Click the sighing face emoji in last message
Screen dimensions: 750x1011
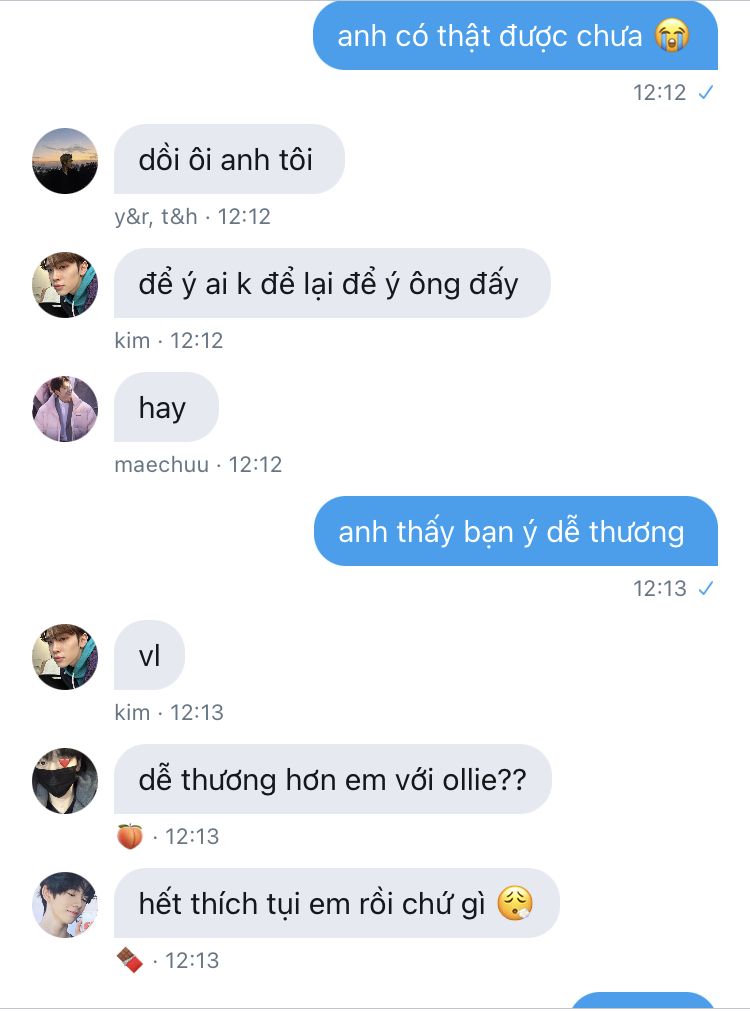515,903
